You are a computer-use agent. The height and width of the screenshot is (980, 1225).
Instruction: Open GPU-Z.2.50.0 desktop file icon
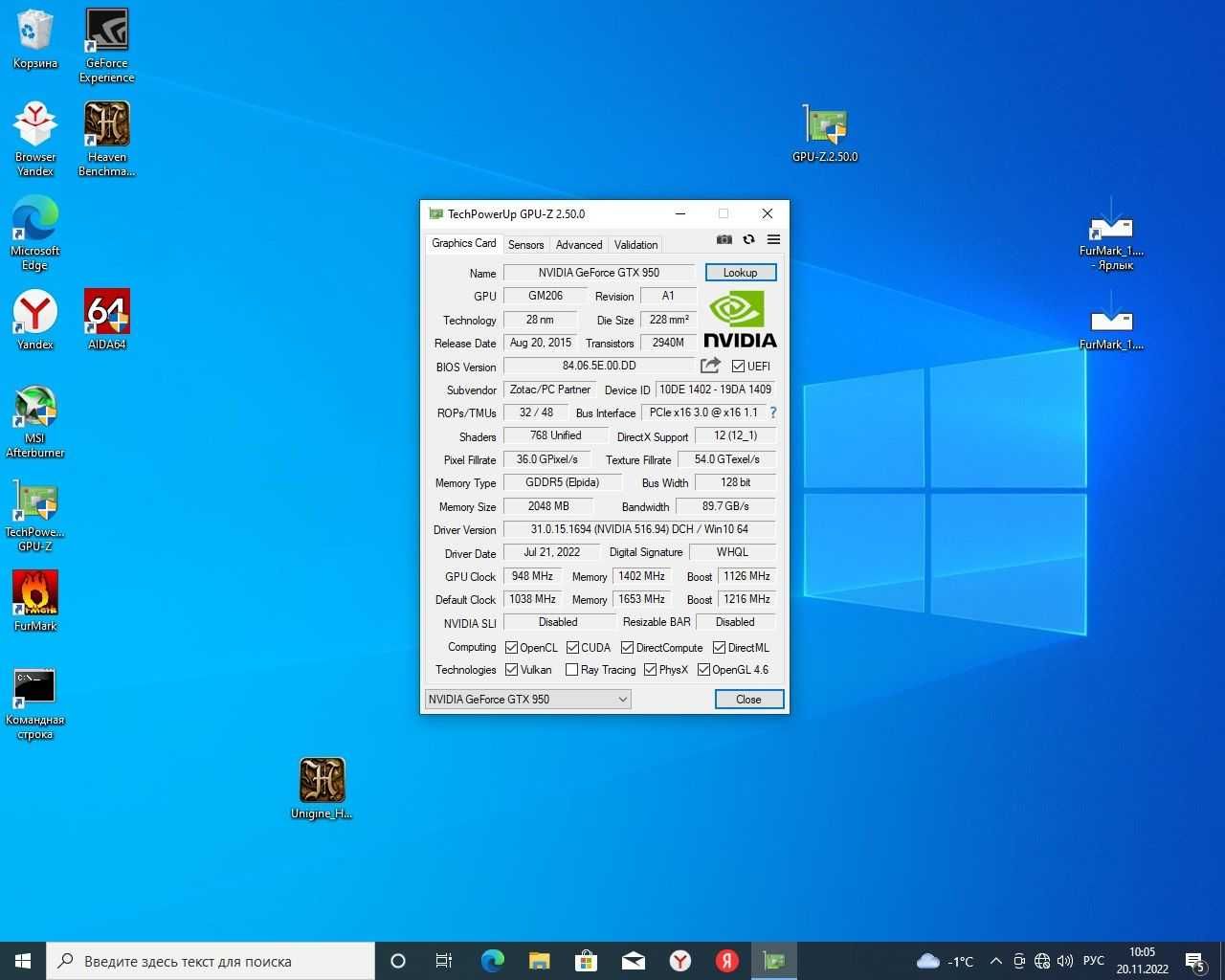(x=825, y=132)
